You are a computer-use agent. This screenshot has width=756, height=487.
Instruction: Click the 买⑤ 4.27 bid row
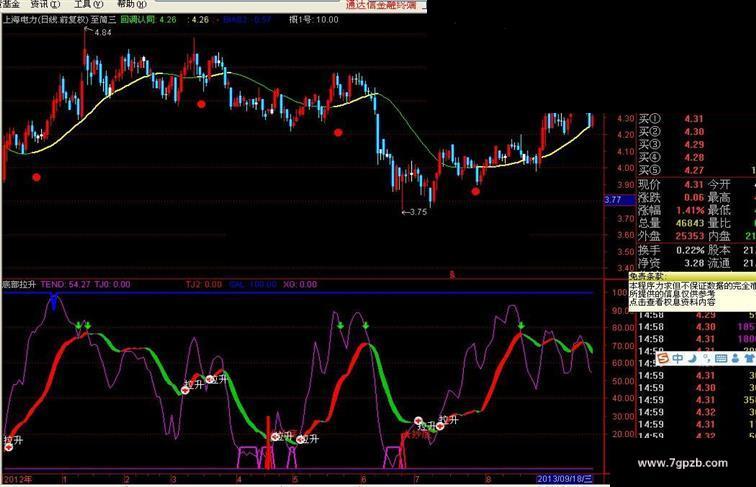coord(671,170)
